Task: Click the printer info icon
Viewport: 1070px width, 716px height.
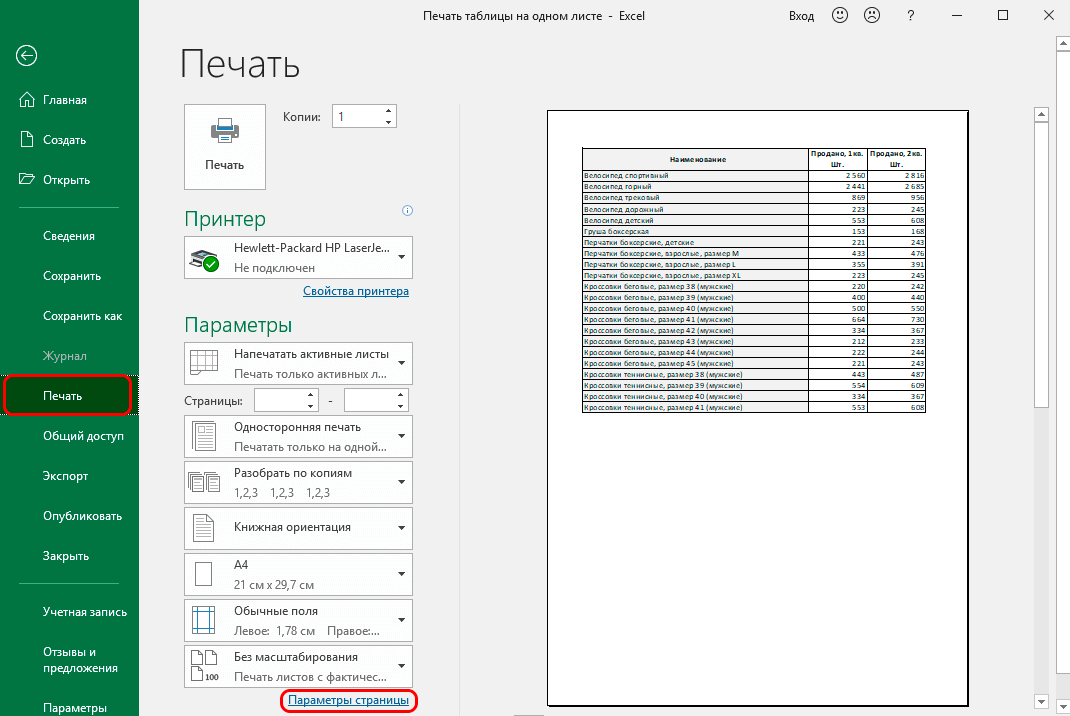Action: point(407,210)
